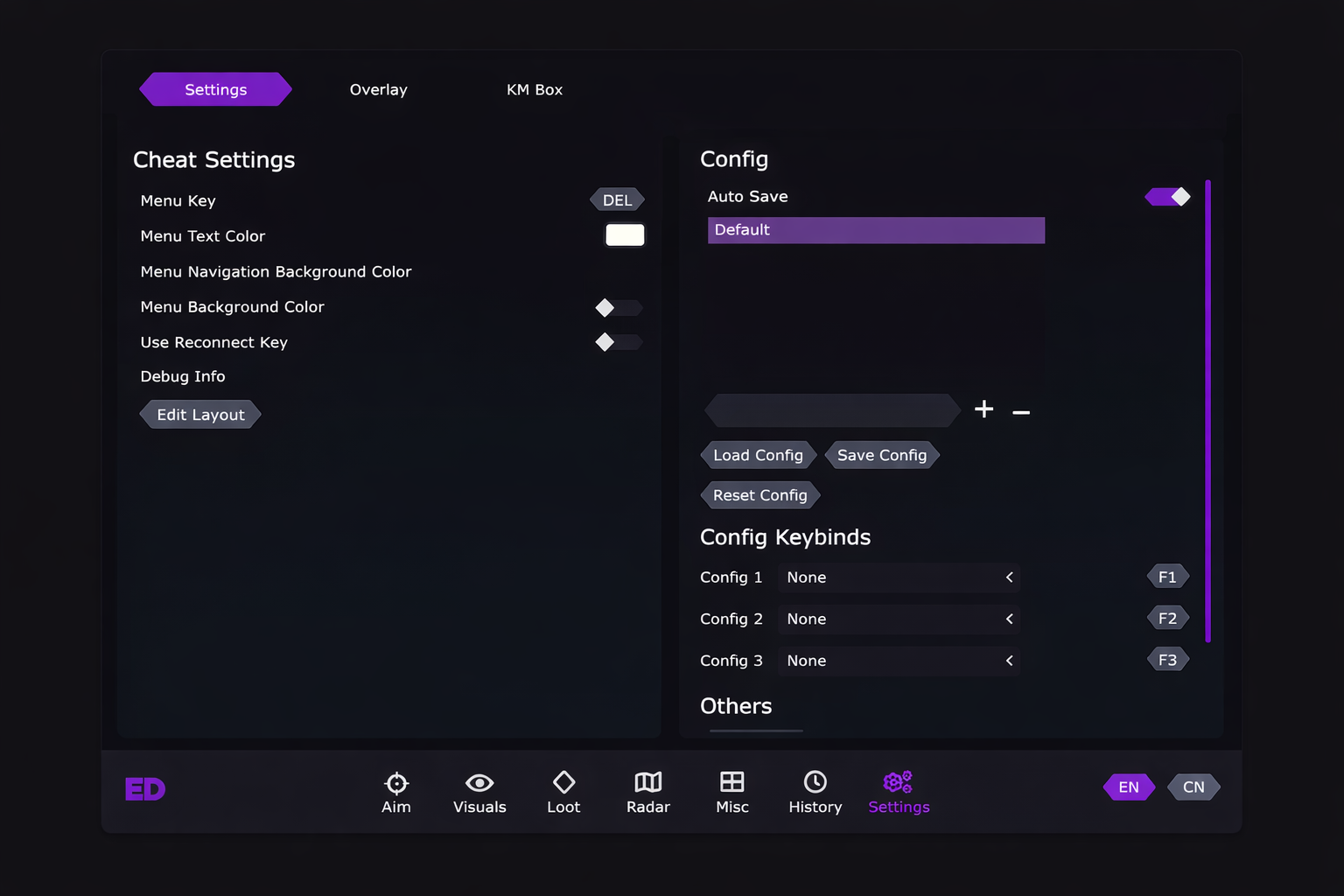This screenshot has height=896, width=1344.
Task: Click the plus icon to add config
Action: 983,409
